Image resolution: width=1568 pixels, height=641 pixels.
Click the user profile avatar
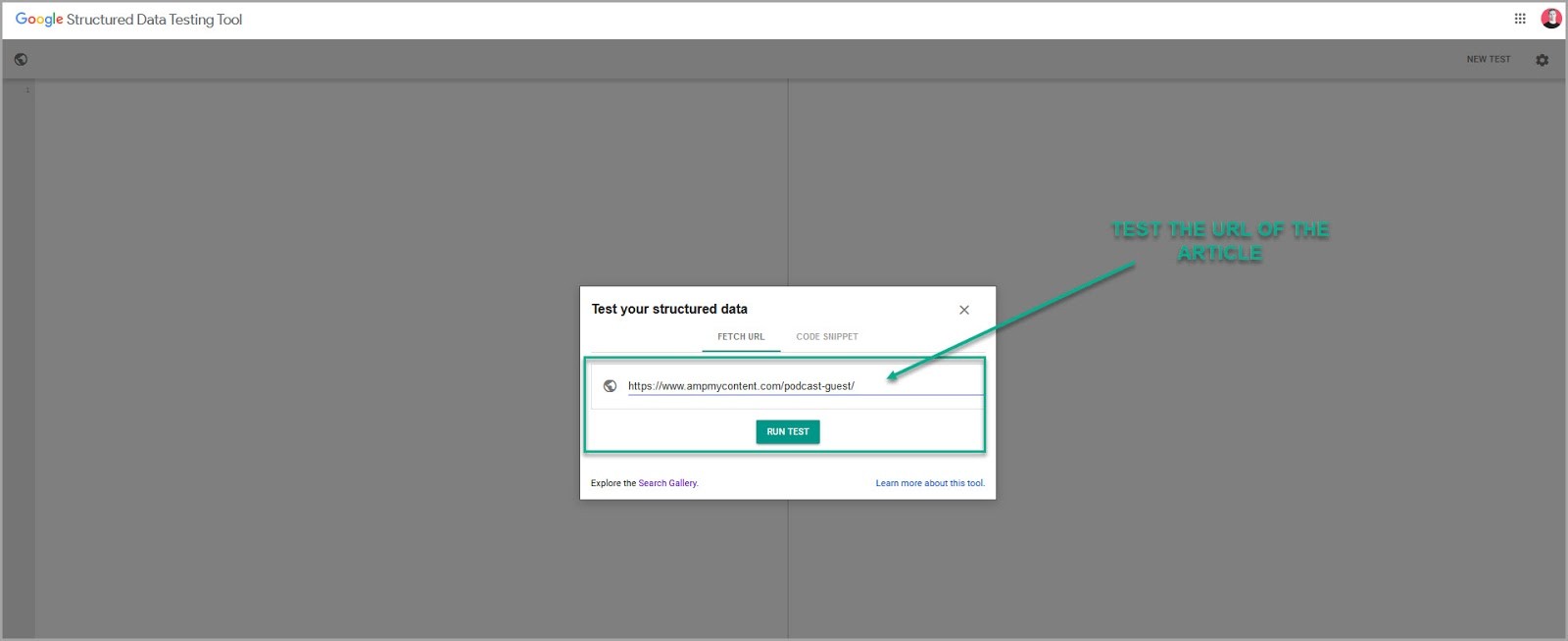click(1551, 19)
